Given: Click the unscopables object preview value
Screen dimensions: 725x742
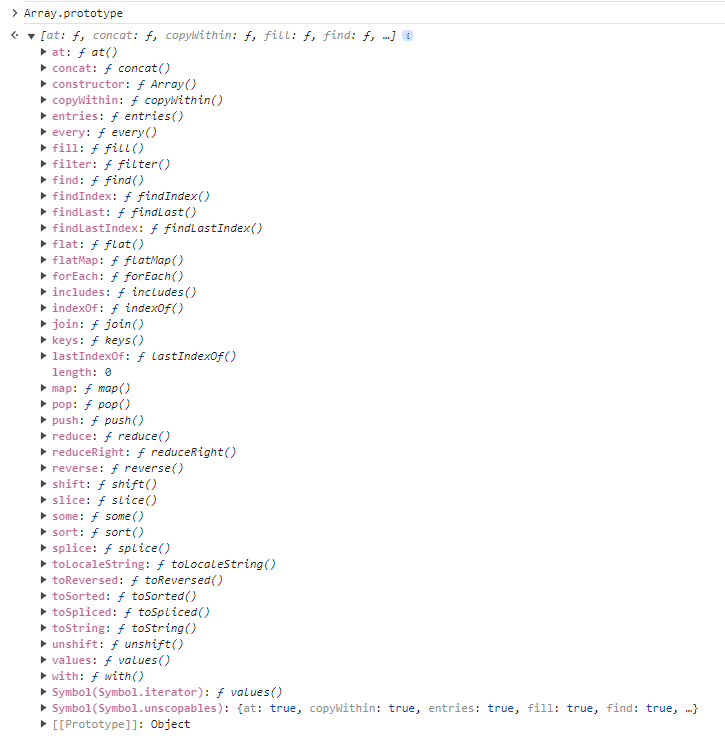Looking at the screenshot, I should click(467, 708).
